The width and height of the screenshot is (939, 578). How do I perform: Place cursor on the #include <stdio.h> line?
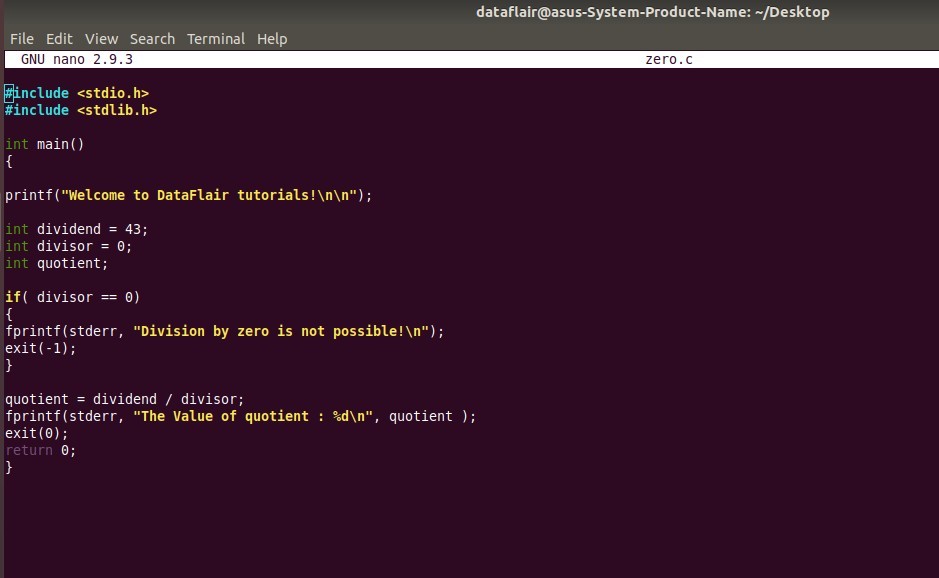[75, 92]
